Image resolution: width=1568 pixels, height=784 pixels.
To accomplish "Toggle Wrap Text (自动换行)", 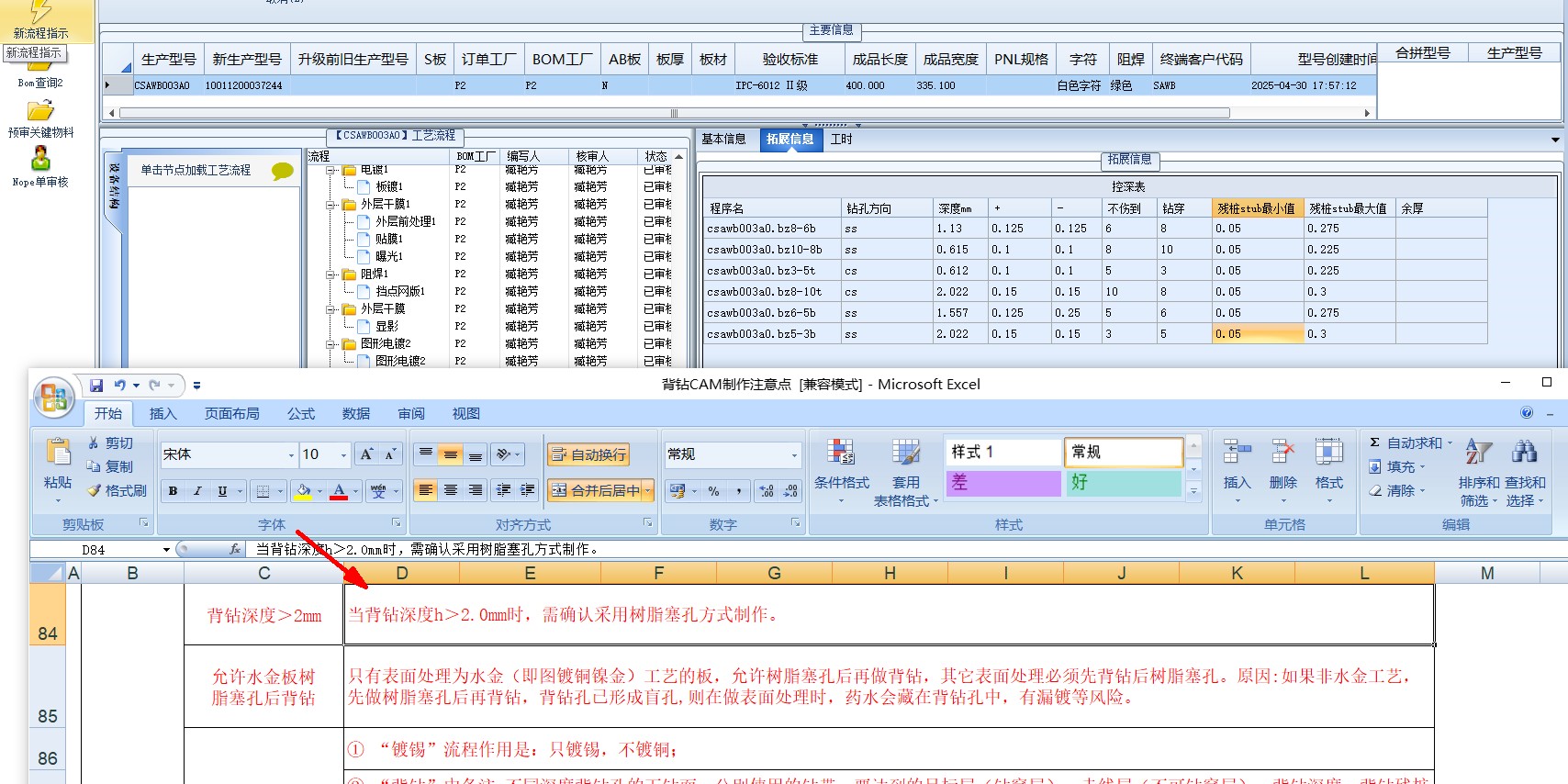I will (x=588, y=454).
